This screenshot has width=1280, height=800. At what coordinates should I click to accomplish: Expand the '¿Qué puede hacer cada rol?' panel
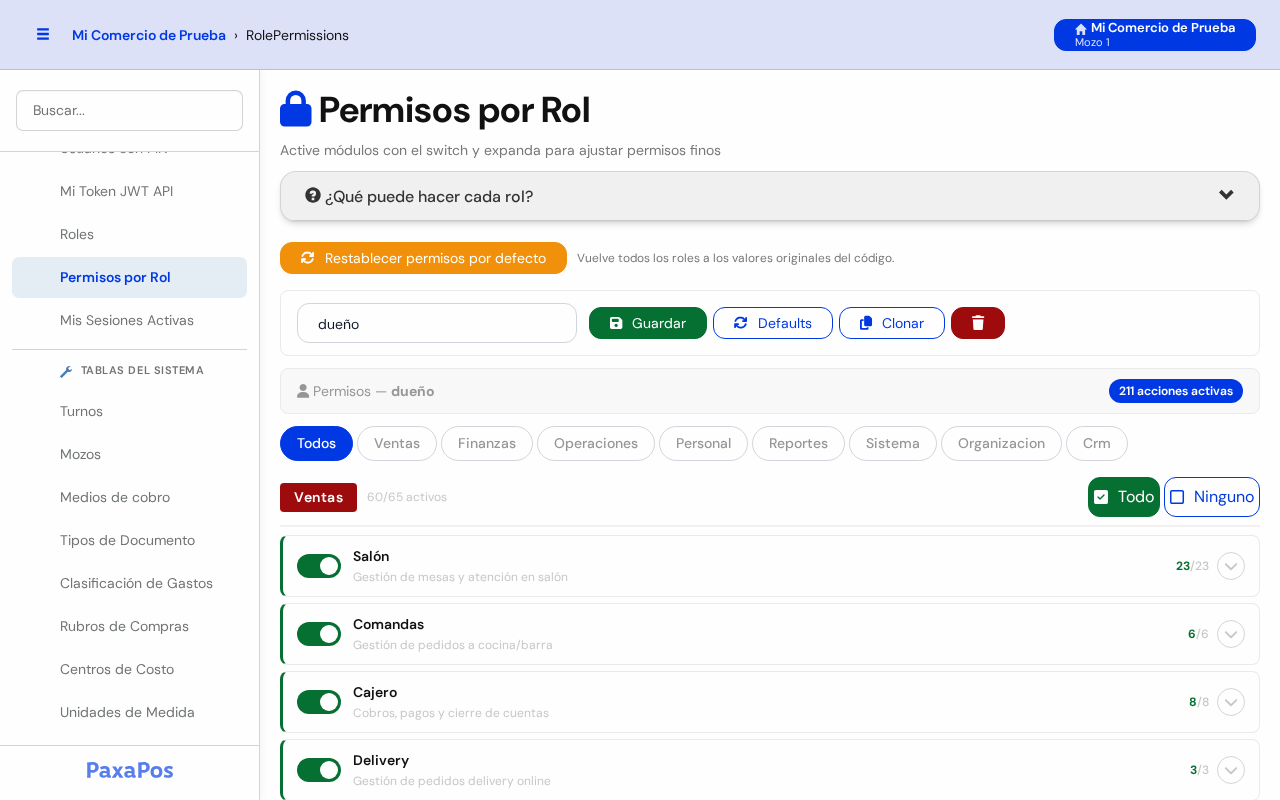tap(770, 196)
